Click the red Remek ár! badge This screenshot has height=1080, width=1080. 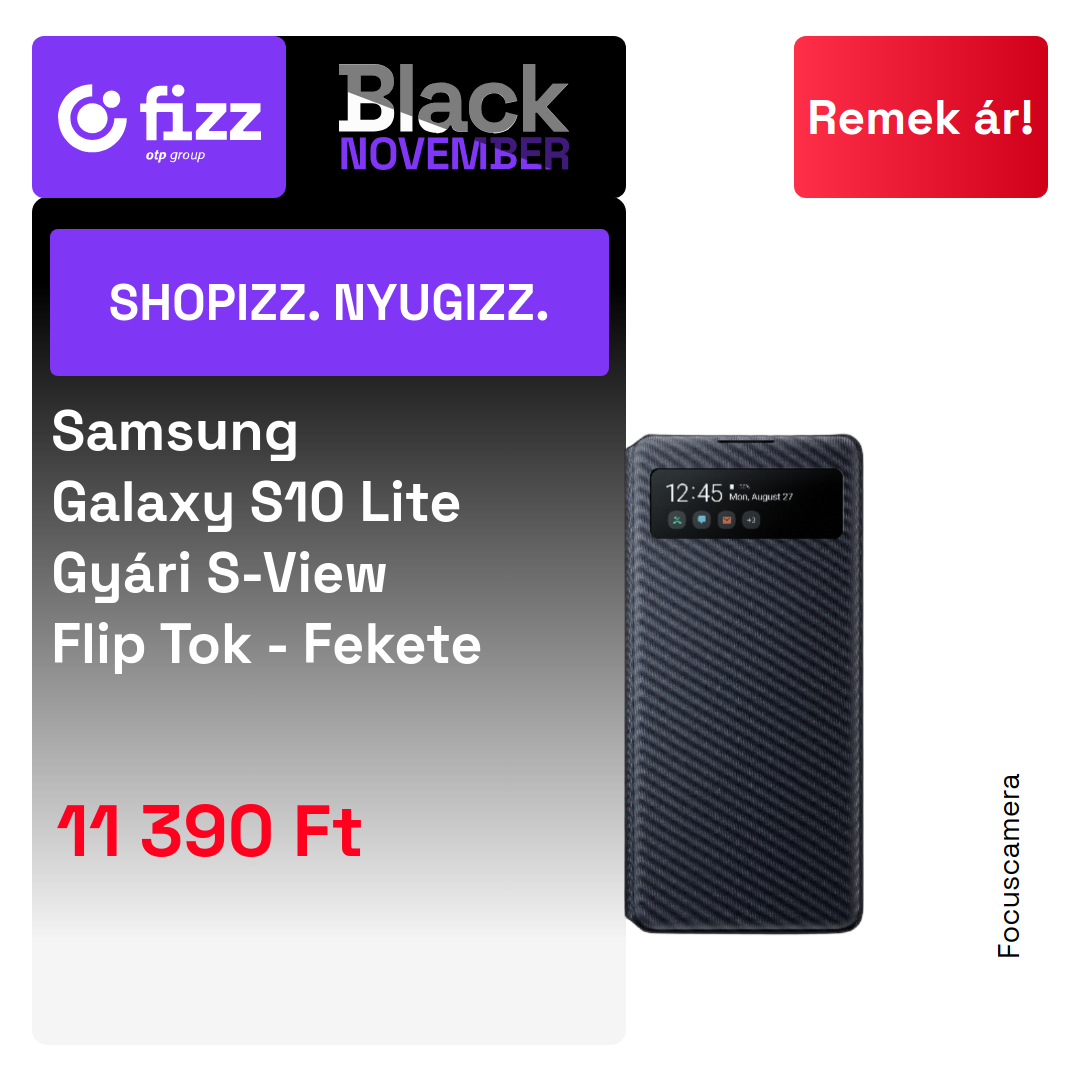920,117
